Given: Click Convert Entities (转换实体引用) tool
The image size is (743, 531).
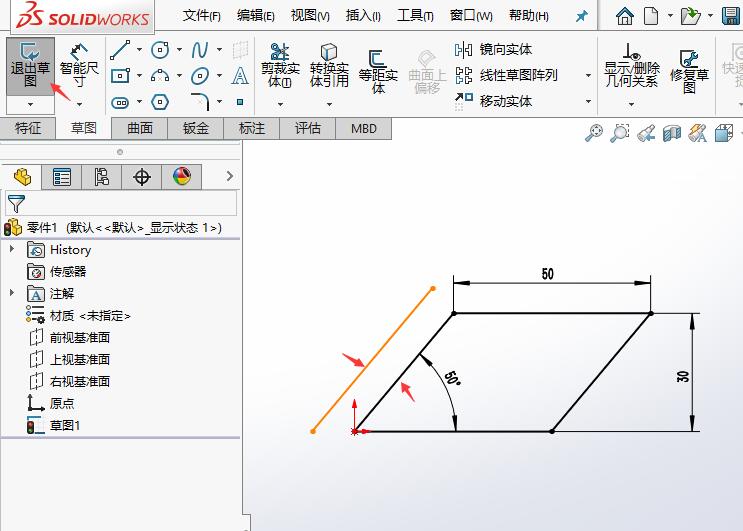Looking at the screenshot, I should pyautogui.click(x=329, y=65).
